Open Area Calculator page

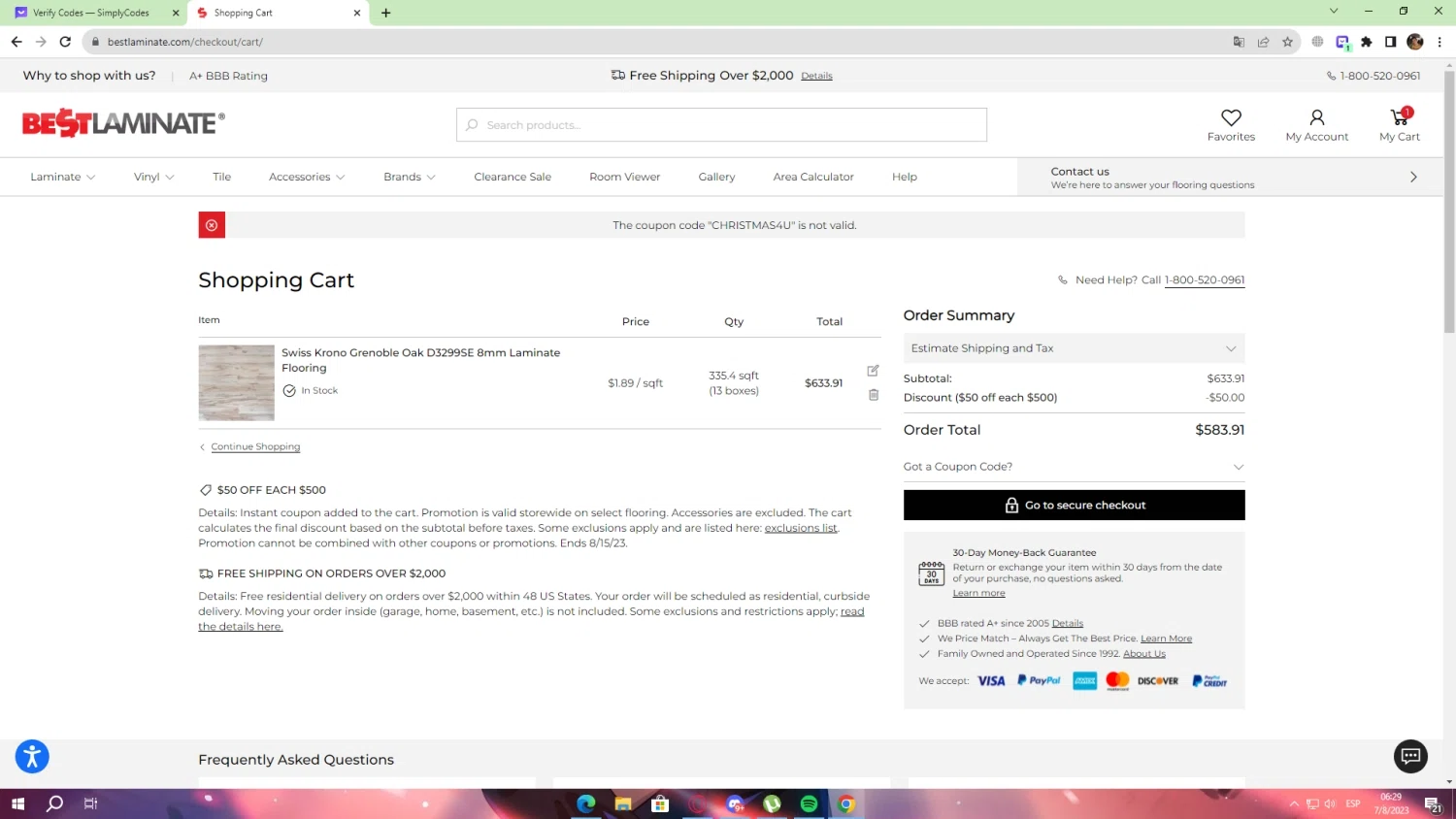(x=813, y=177)
